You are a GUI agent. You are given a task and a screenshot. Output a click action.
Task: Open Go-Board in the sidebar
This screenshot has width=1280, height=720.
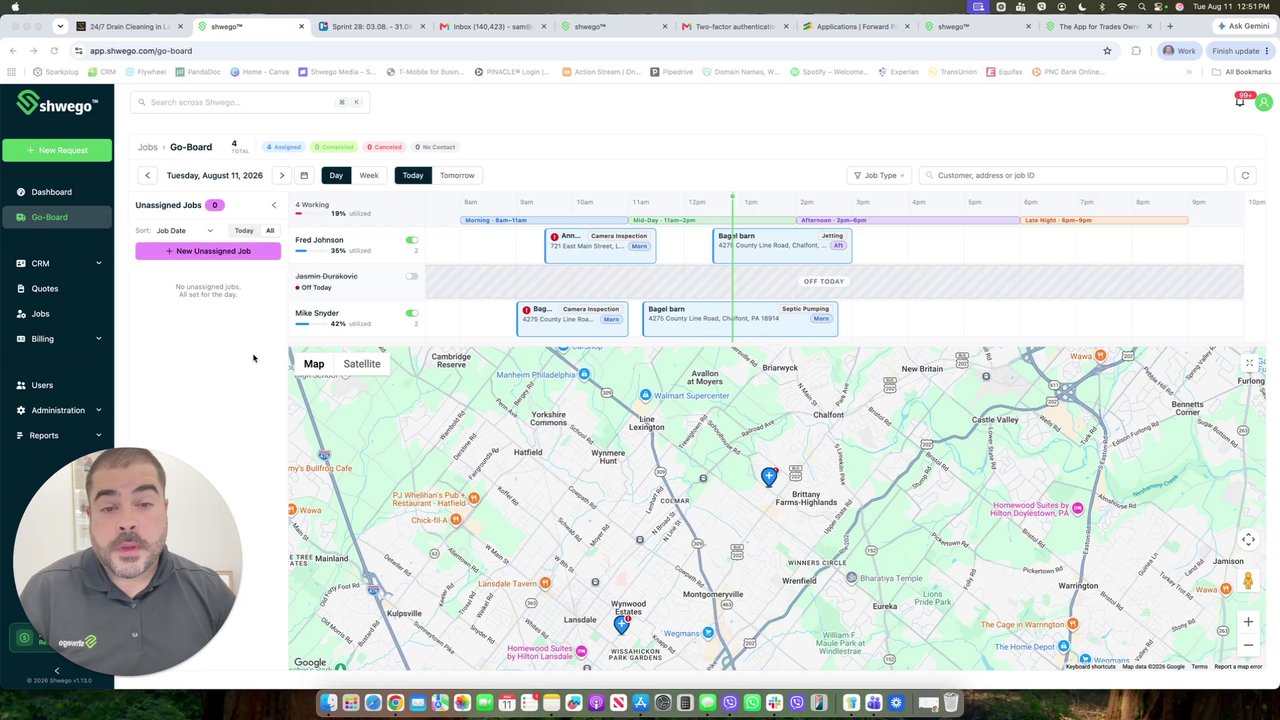(x=58, y=217)
